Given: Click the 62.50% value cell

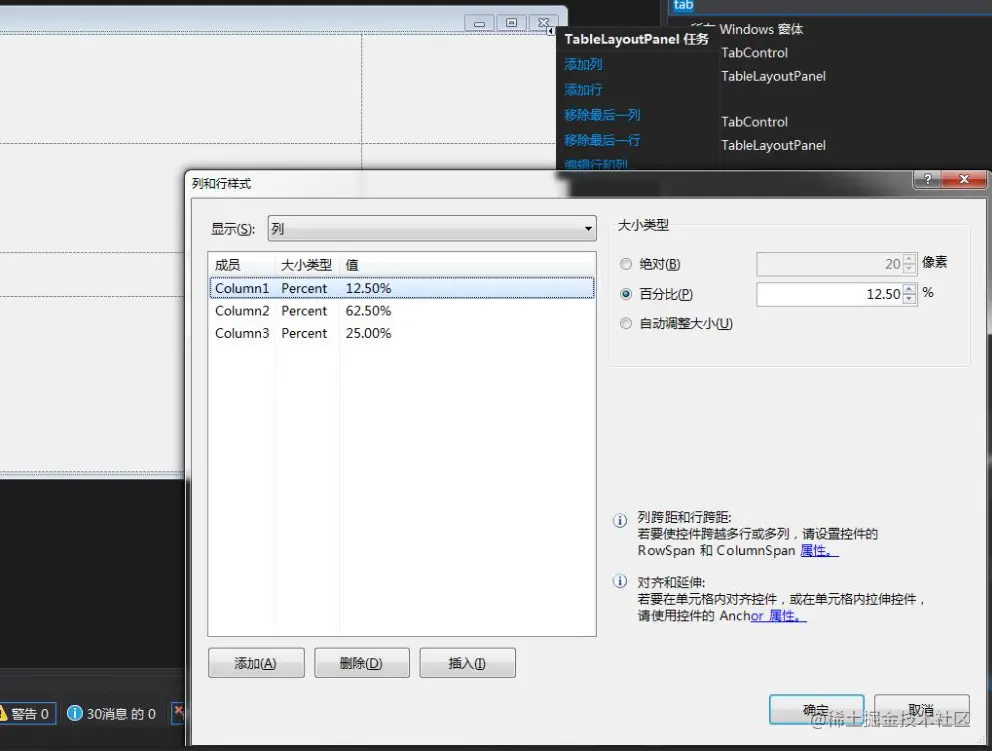Looking at the screenshot, I should click(x=368, y=311).
